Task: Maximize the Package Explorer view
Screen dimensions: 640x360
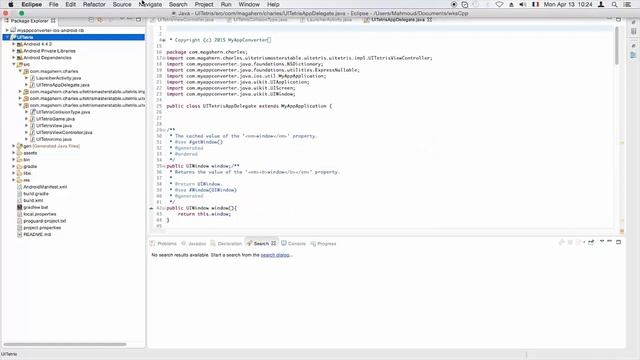Action: [139, 20]
